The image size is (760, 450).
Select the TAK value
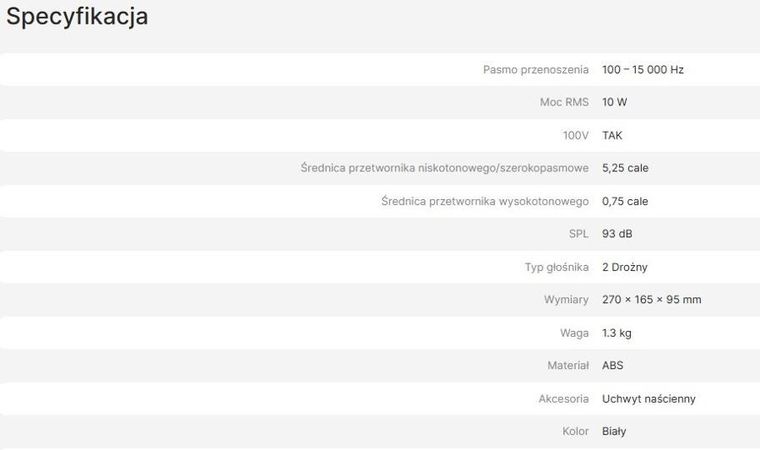tap(612, 135)
